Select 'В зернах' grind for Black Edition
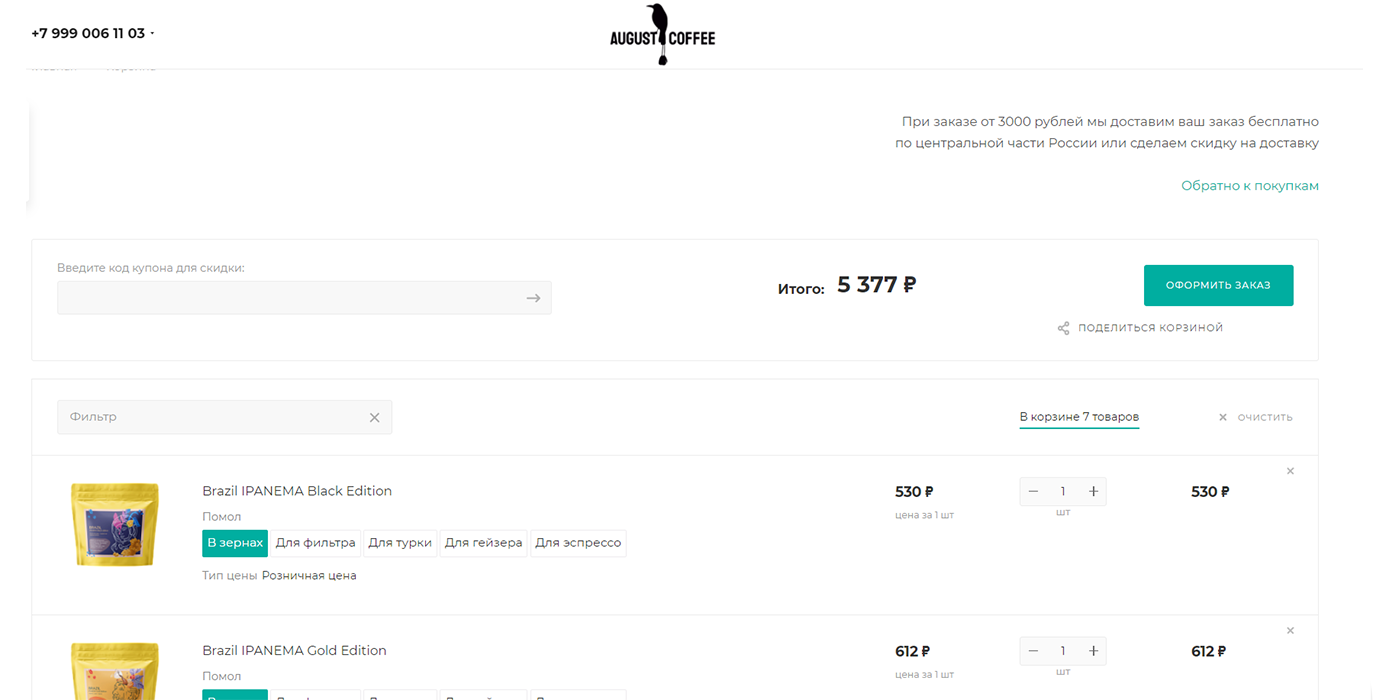 point(235,543)
